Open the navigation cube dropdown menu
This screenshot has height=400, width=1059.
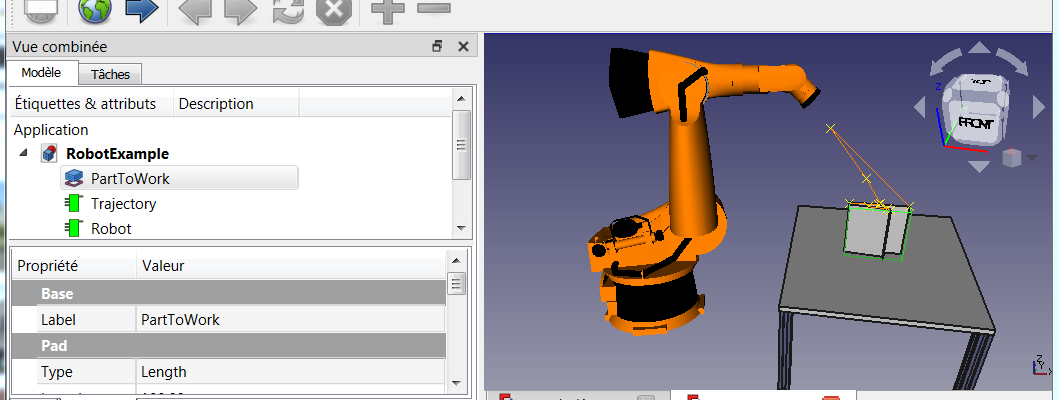1031,158
